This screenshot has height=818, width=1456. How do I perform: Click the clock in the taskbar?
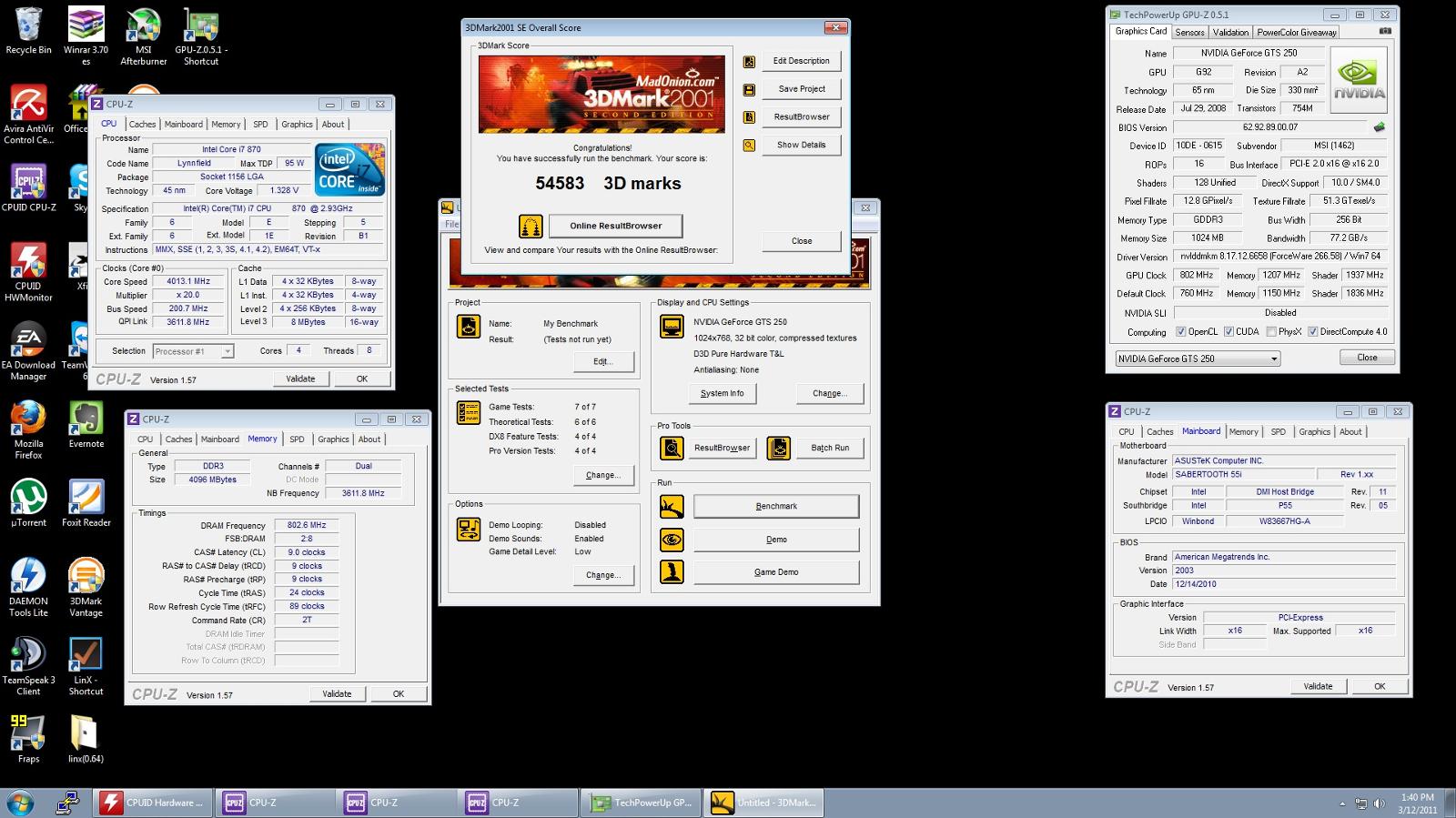click(1417, 803)
